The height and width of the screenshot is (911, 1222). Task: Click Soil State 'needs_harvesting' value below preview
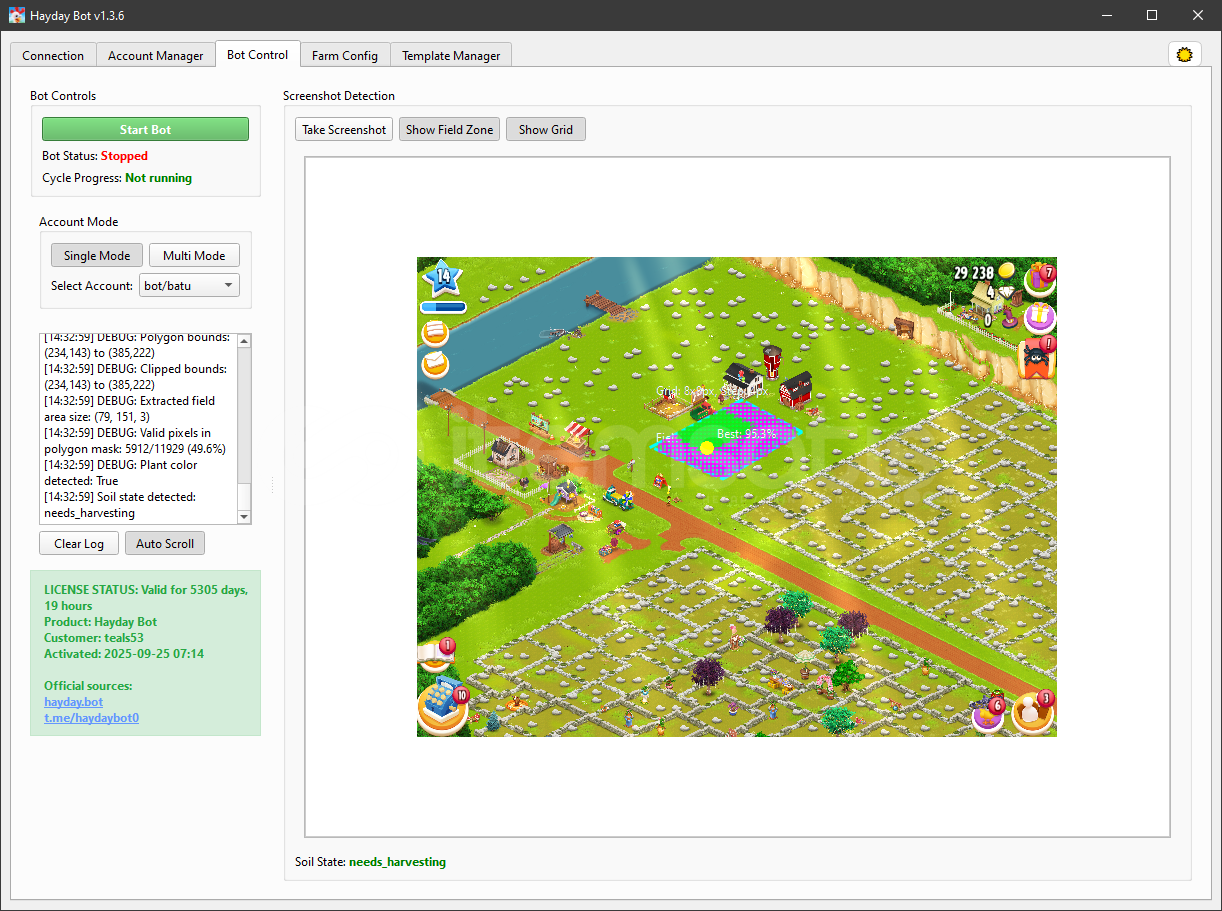(397, 862)
